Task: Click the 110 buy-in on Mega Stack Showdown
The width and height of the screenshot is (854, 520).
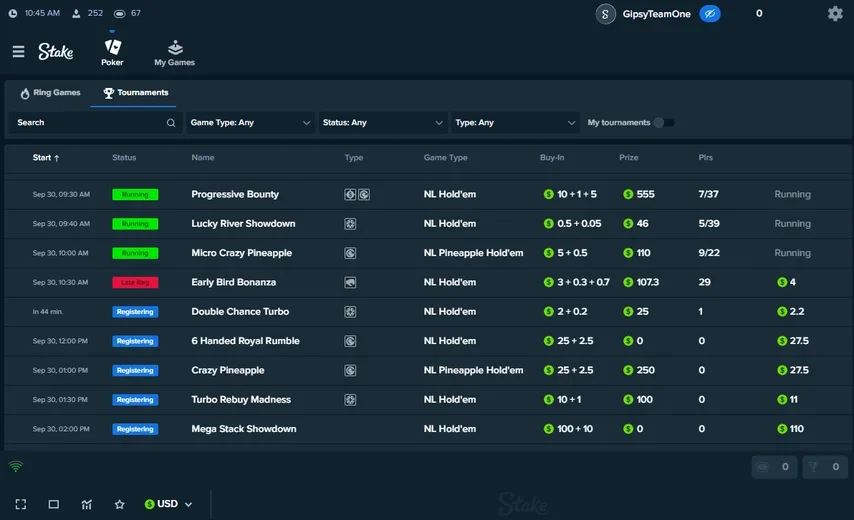Action: [x=790, y=430]
